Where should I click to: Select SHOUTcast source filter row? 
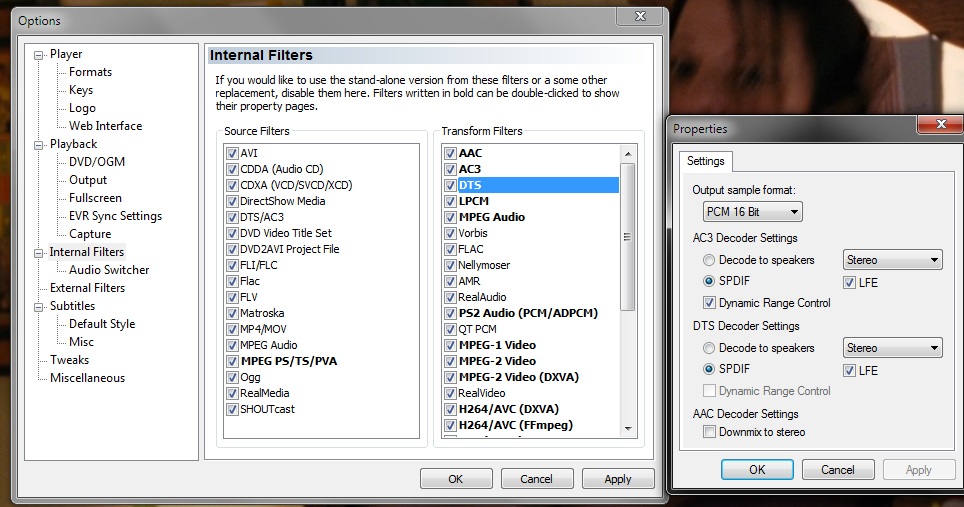click(267, 409)
